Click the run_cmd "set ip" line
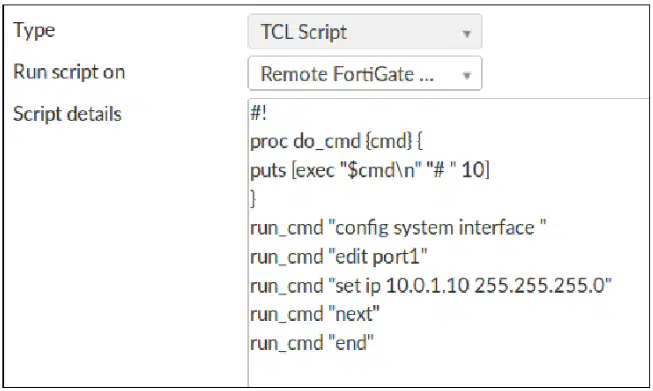Viewport: 653px width, 391px height. click(431, 286)
